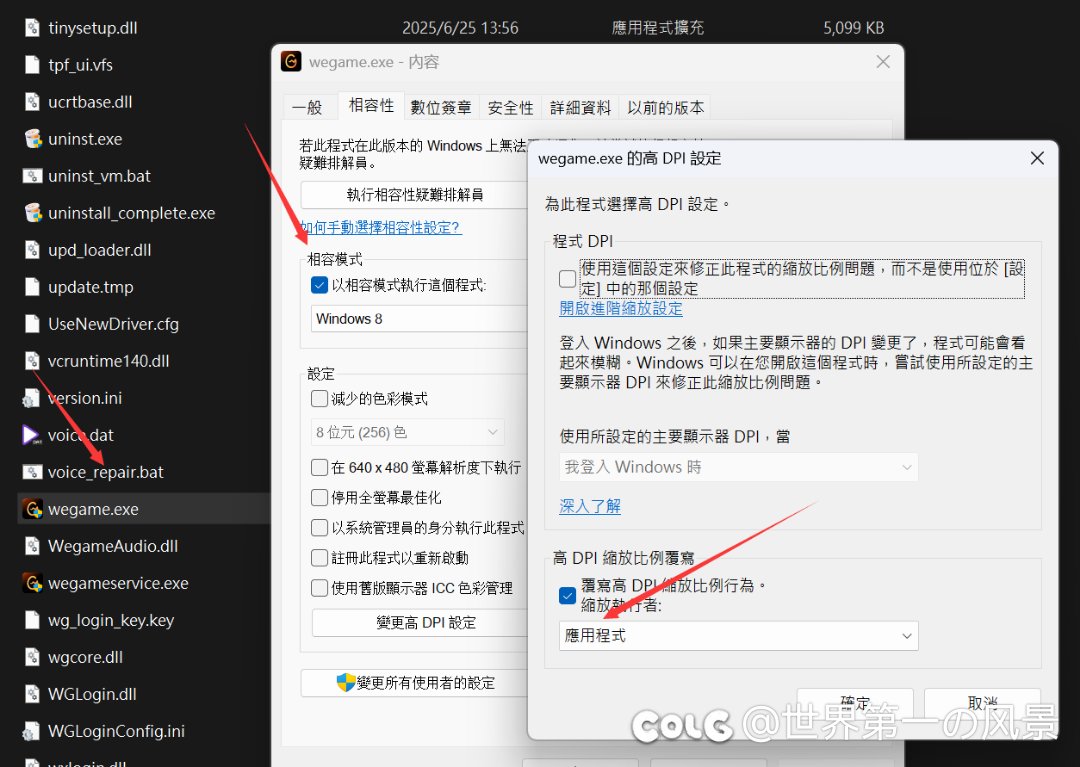Click the wegameservice.exe file icon

point(32,583)
